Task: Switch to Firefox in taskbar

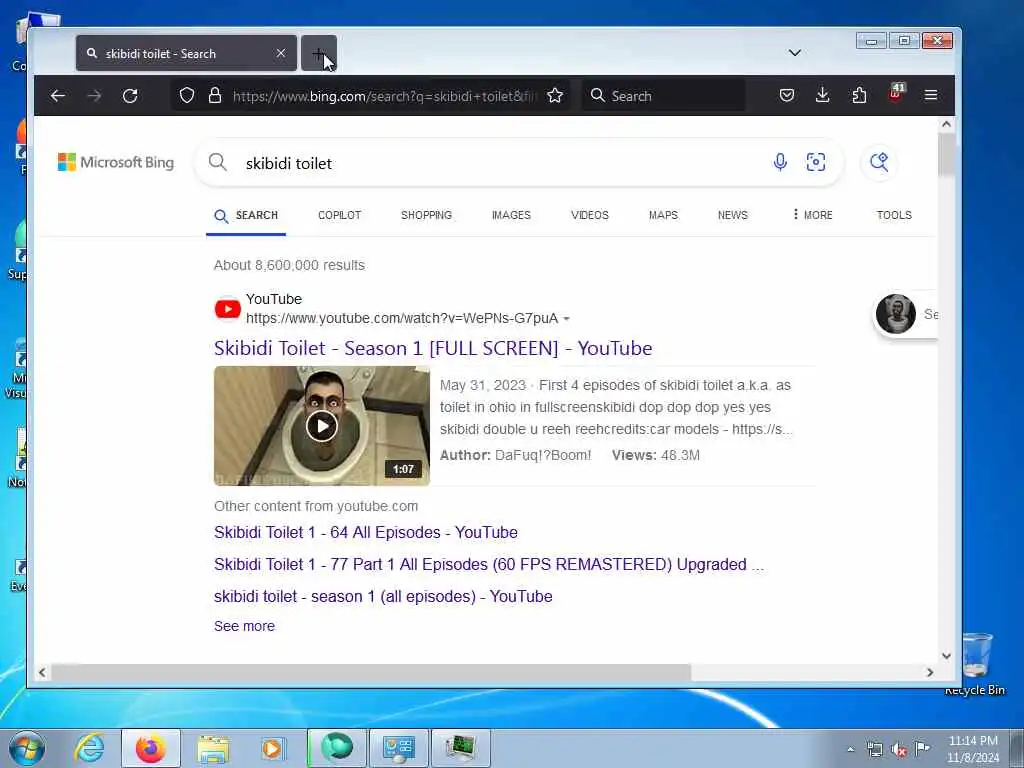Action: pos(150,748)
